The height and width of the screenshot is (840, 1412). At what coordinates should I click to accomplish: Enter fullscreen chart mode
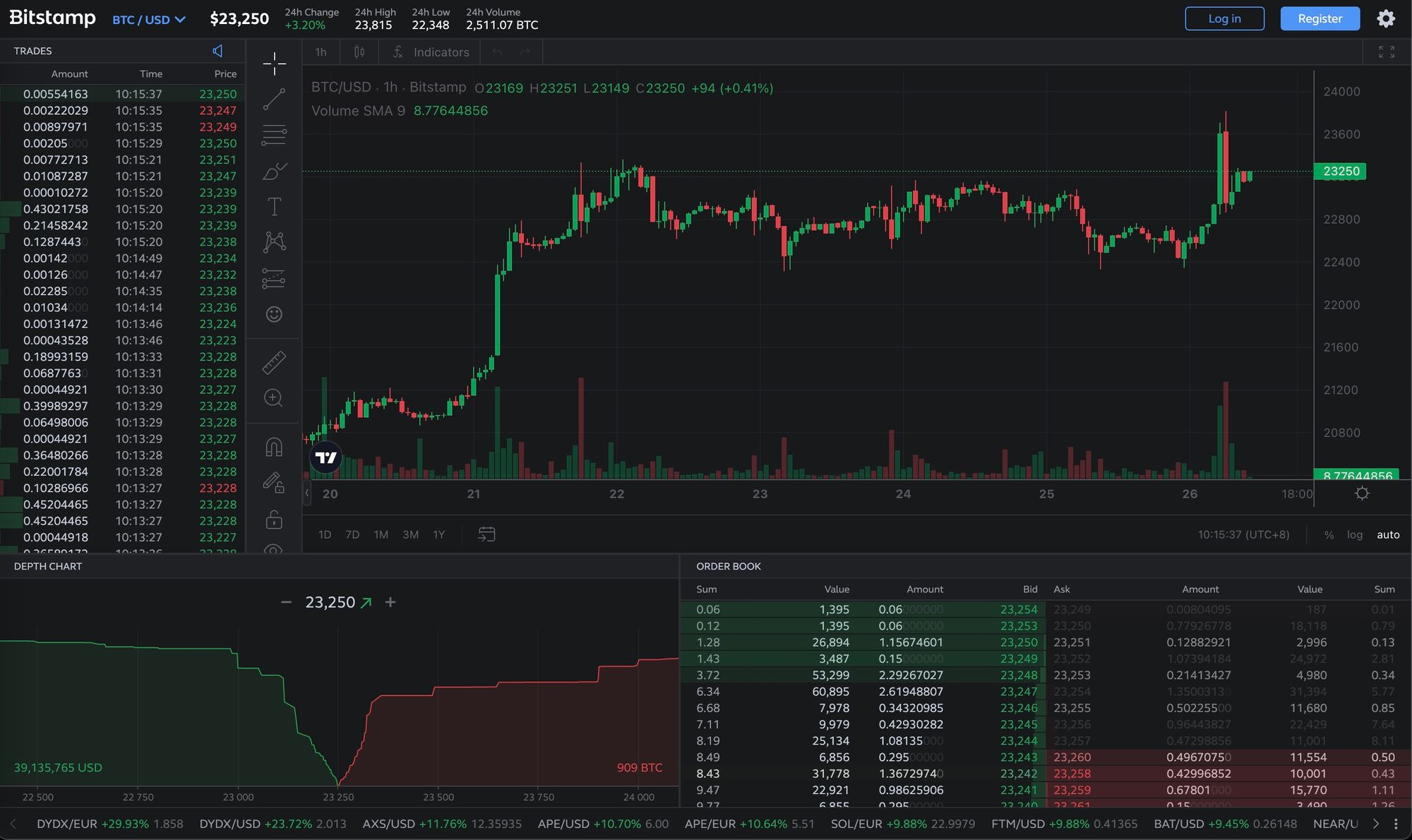click(x=1387, y=52)
